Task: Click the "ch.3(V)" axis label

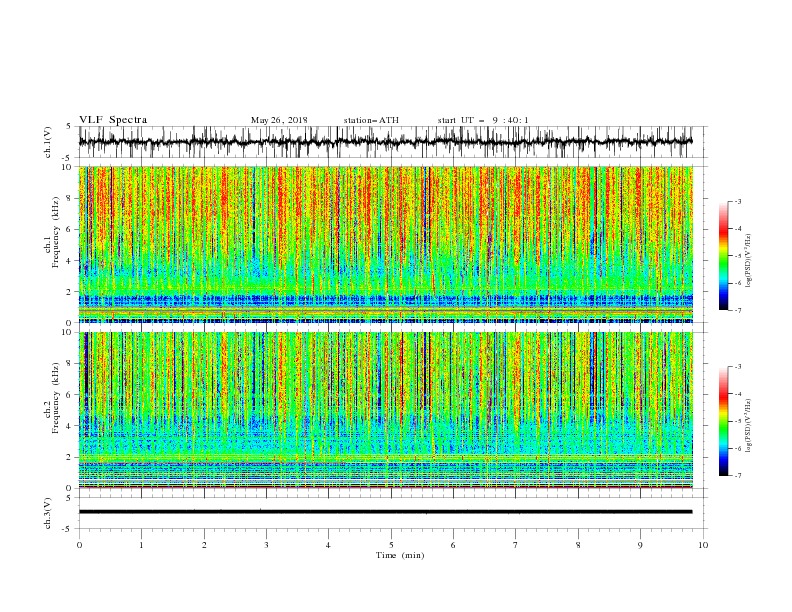Action: tap(48, 513)
